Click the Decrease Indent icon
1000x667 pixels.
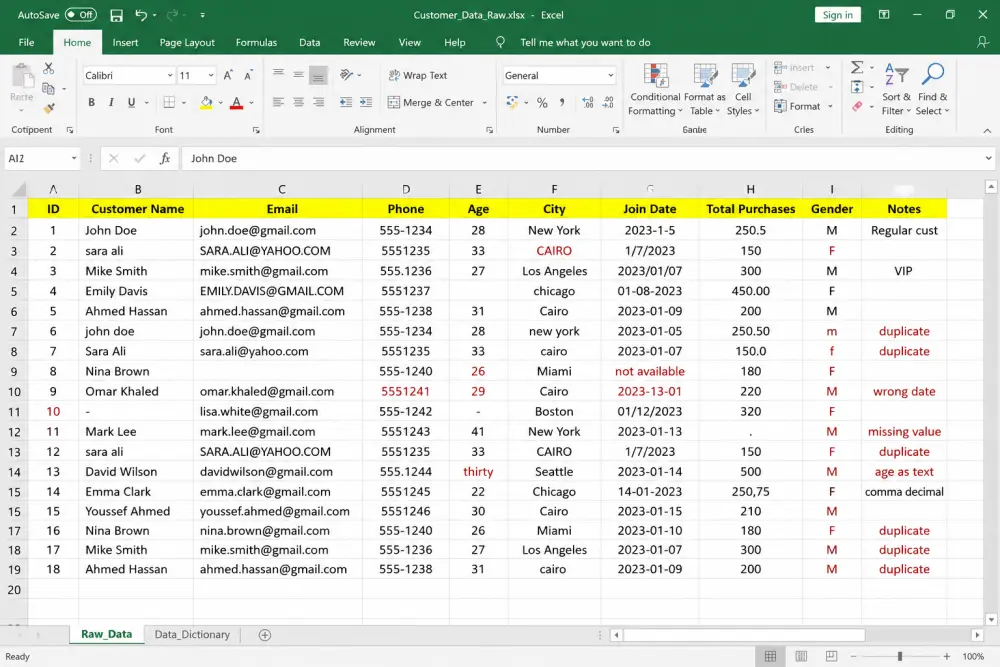346,102
